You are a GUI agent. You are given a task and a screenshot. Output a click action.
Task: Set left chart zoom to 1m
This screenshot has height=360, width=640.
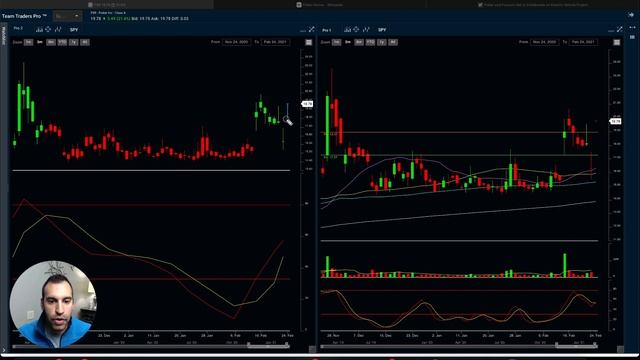click(x=28, y=42)
